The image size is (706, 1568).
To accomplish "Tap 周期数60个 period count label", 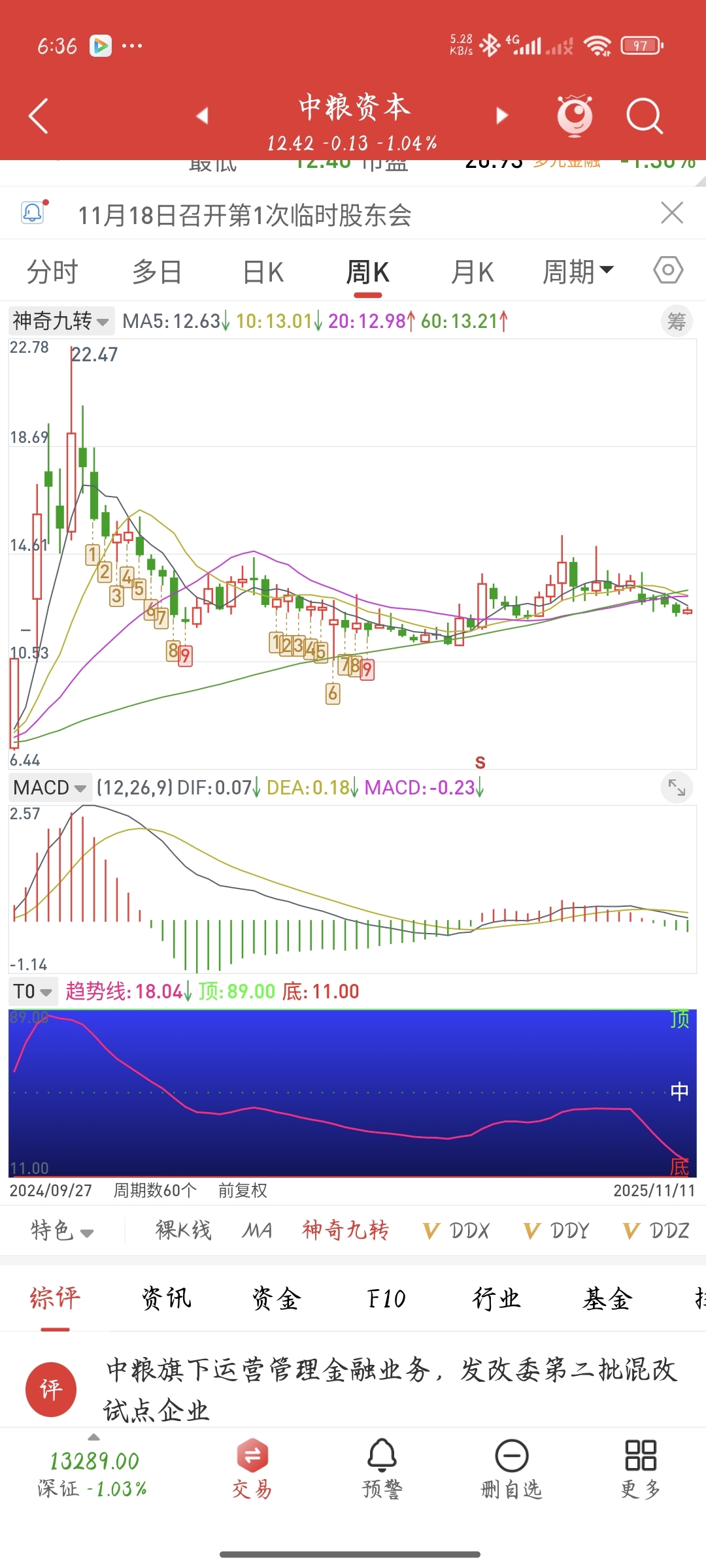I will click(x=155, y=1190).
